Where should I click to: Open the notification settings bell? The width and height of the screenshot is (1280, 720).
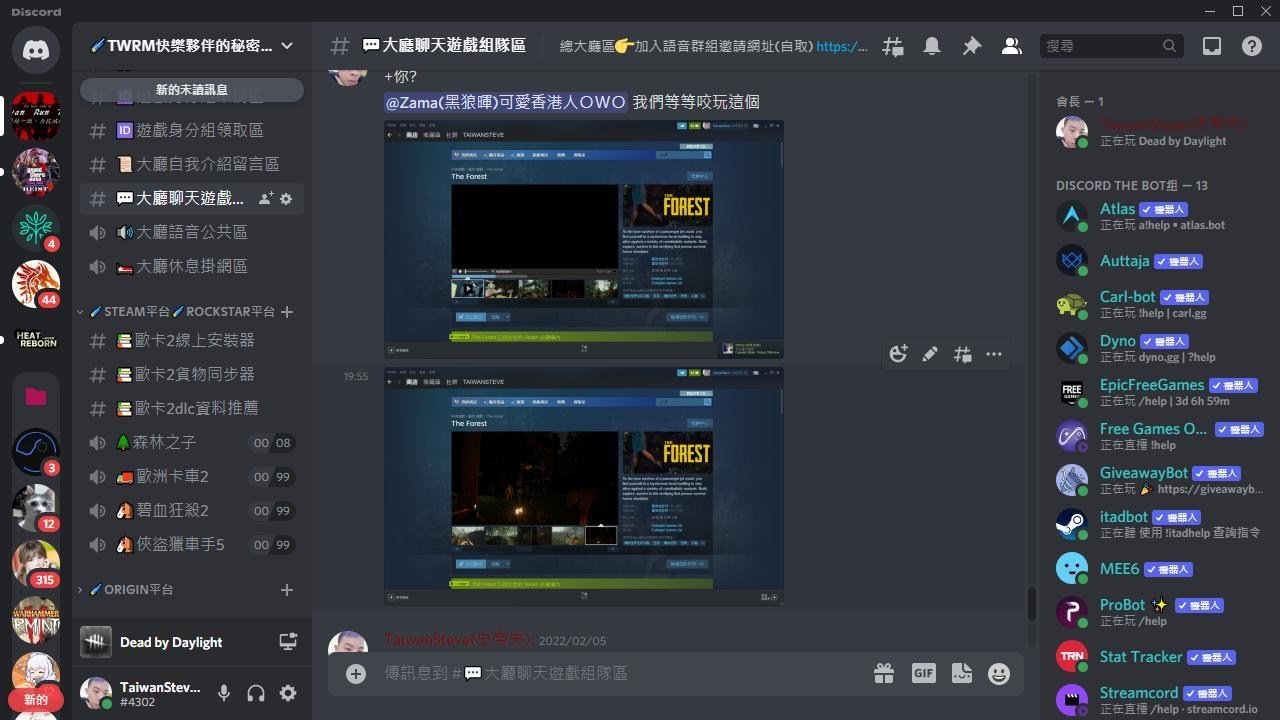pyautogui.click(x=930, y=46)
